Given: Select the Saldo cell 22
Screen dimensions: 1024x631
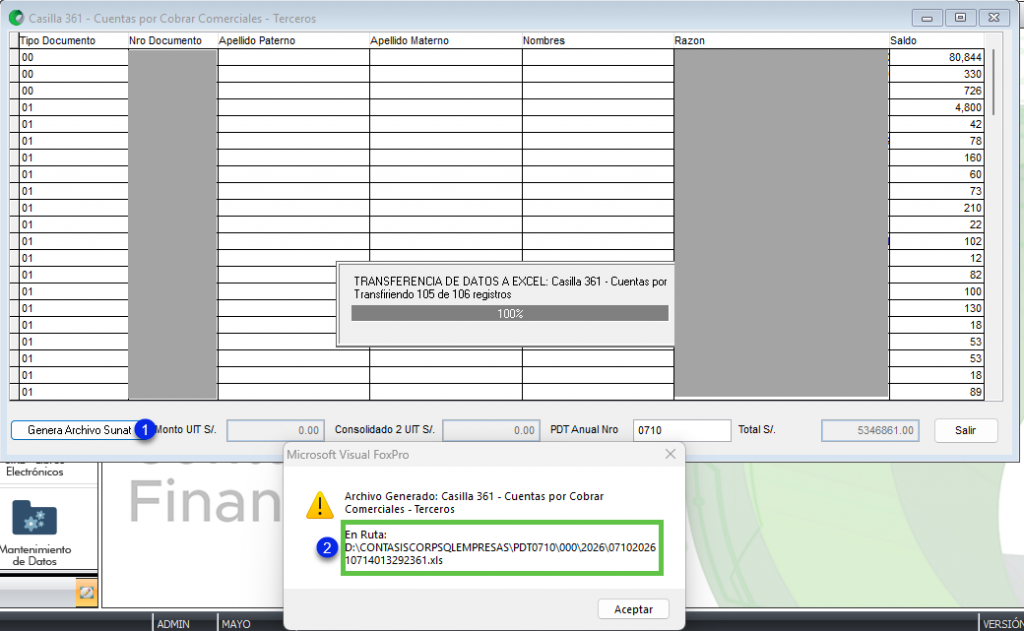Looking at the screenshot, I should point(936,225).
